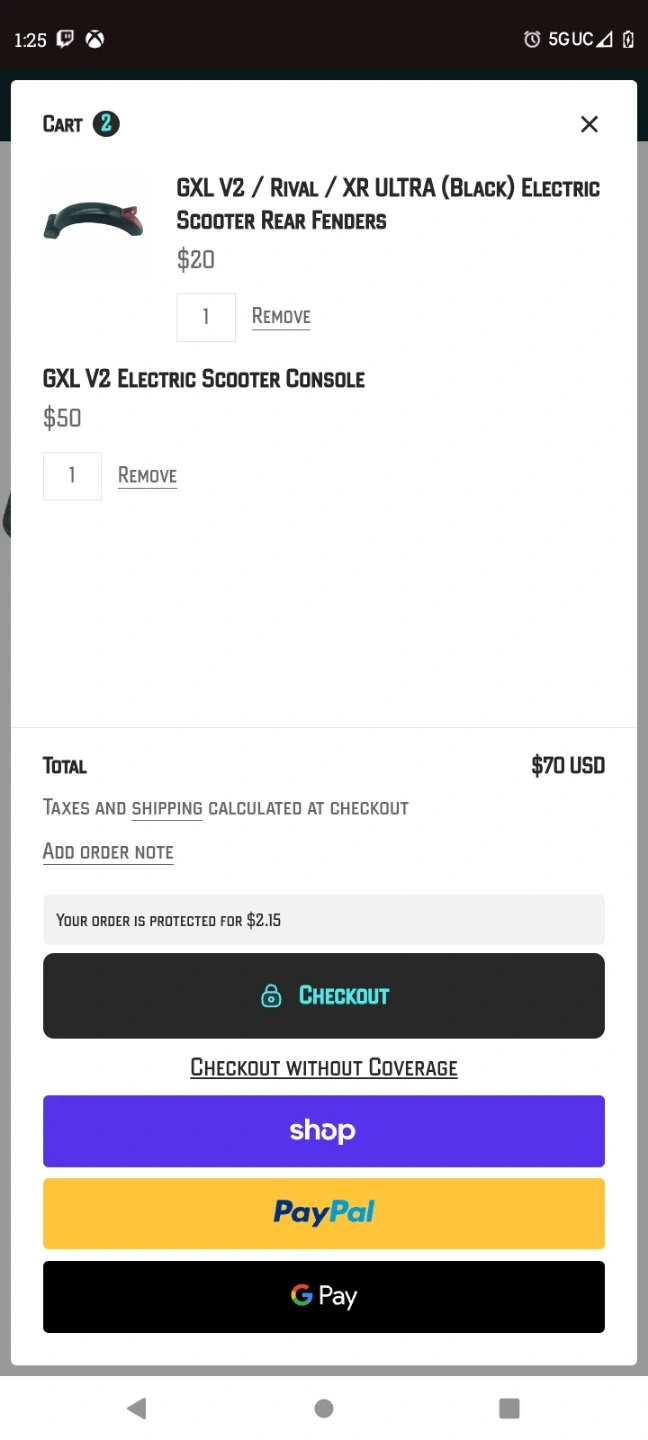648x1440 pixels.
Task: Open GXL V2 Electric Scooter Console title
Action: (204, 379)
